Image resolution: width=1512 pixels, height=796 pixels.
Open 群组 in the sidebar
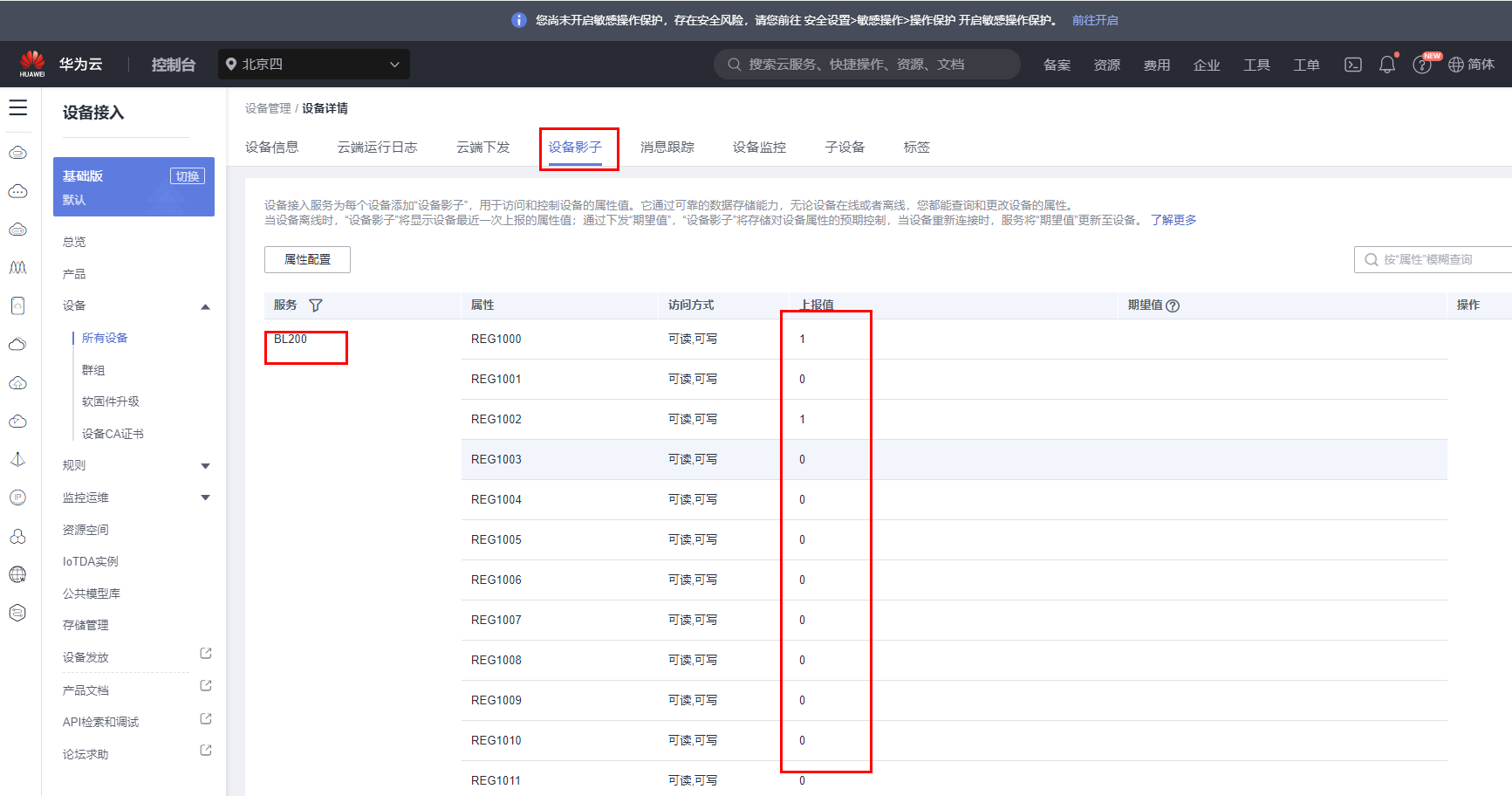93,370
